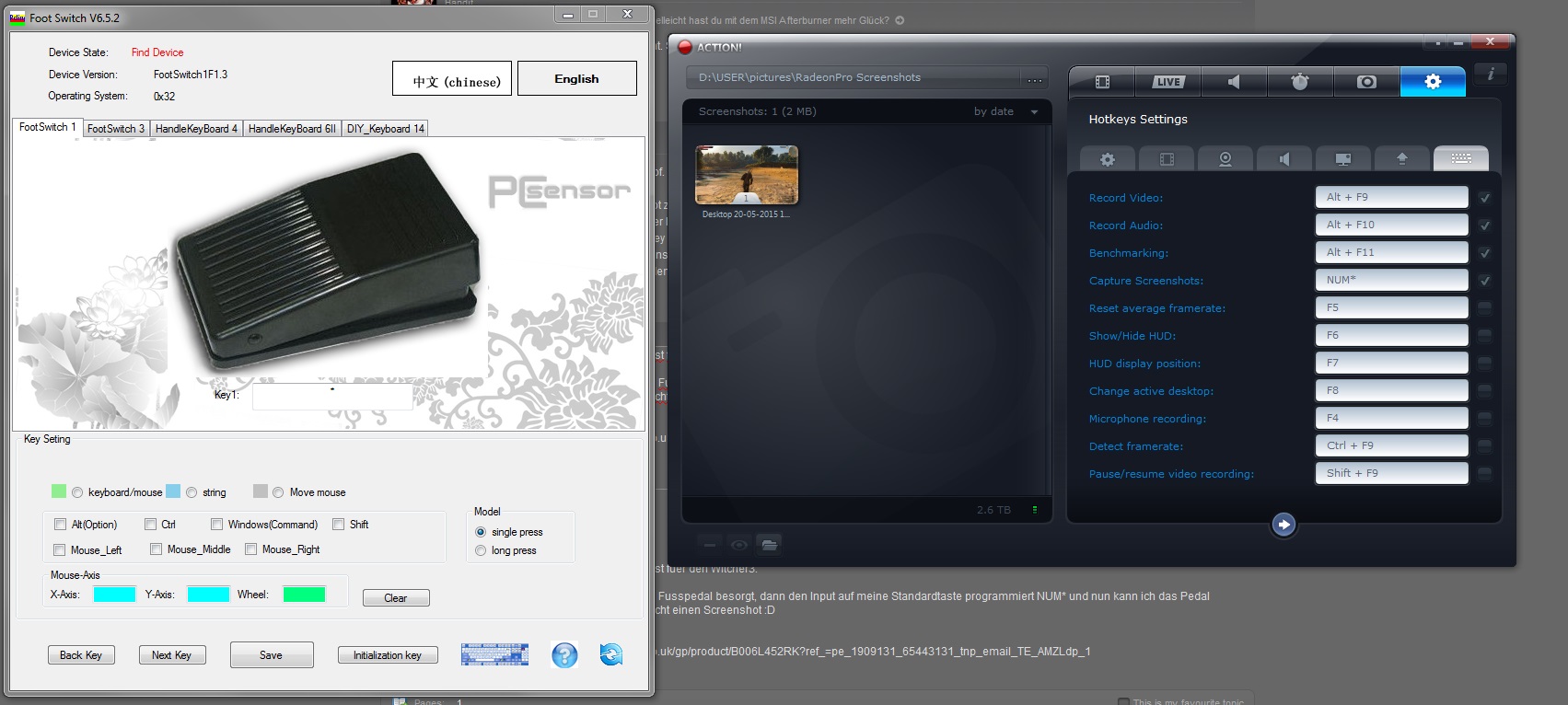Image resolution: width=1568 pixels, height=705 pixels.
Task: Click the Back Key button
Action: click(81, 655)
